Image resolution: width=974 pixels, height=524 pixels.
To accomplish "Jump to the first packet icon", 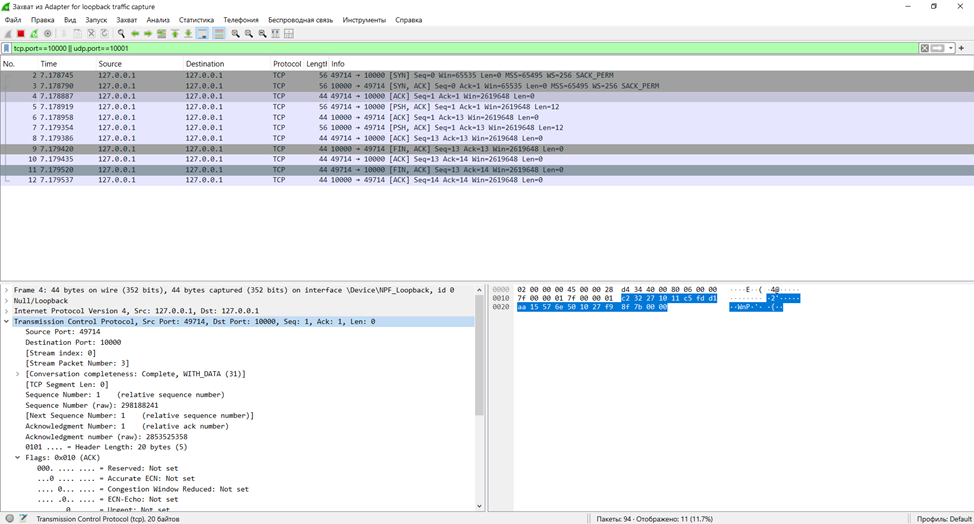I will (175, 34).
